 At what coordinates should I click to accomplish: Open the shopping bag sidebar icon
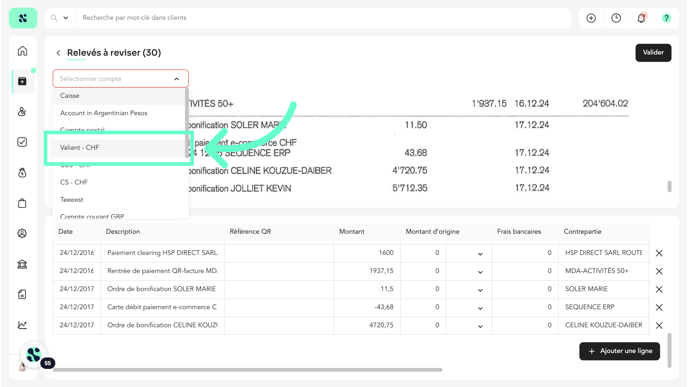coord(22,203)
